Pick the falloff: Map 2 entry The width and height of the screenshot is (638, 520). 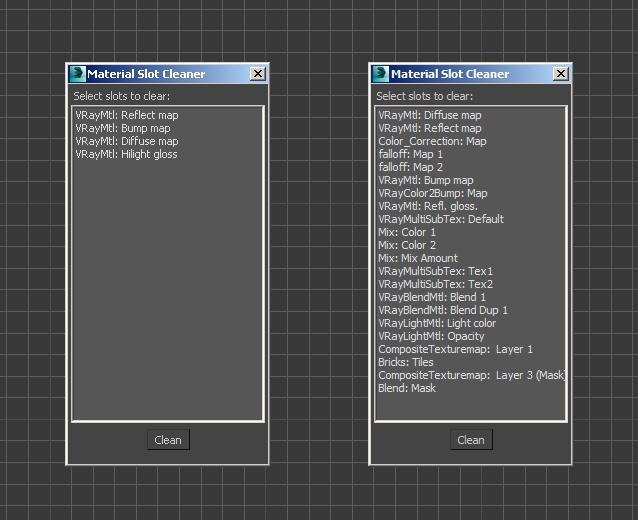(x=410, y=167)
